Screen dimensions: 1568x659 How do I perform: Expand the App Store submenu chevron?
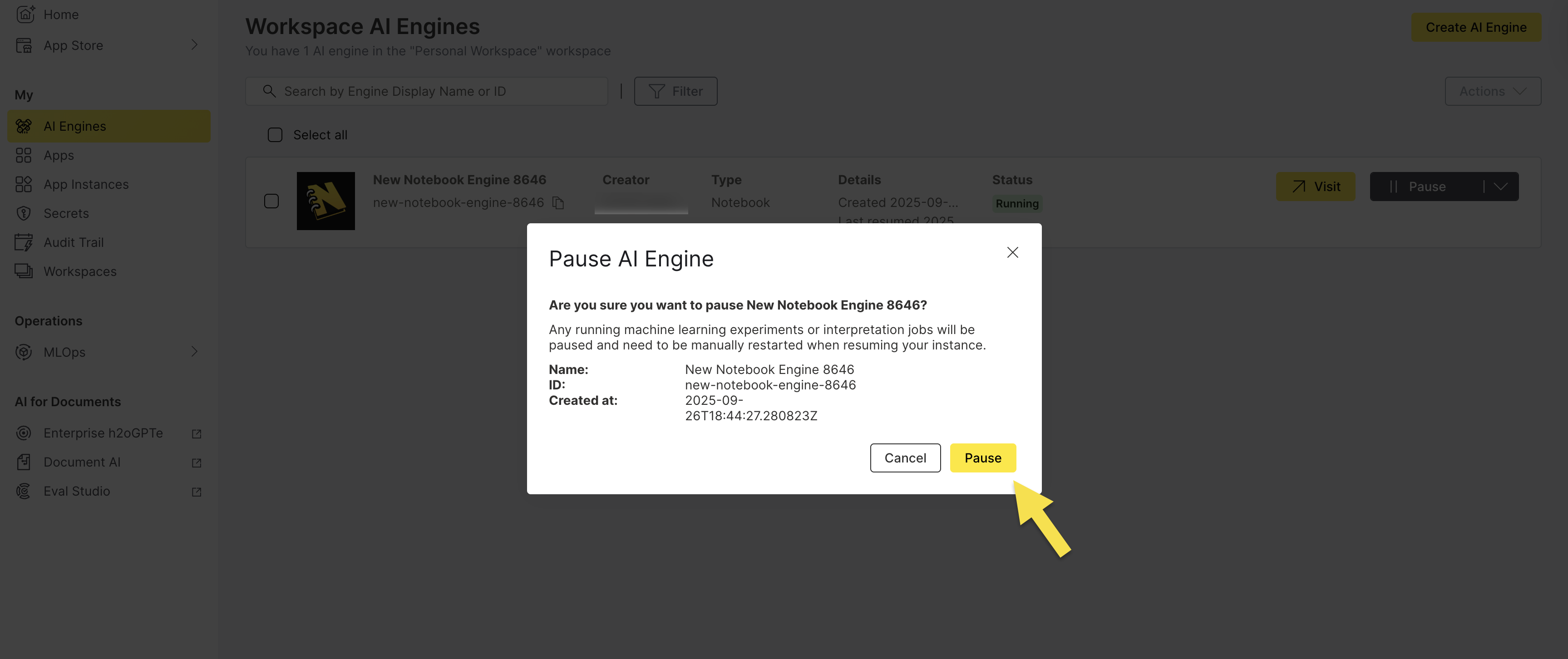[x=194, y=44]
